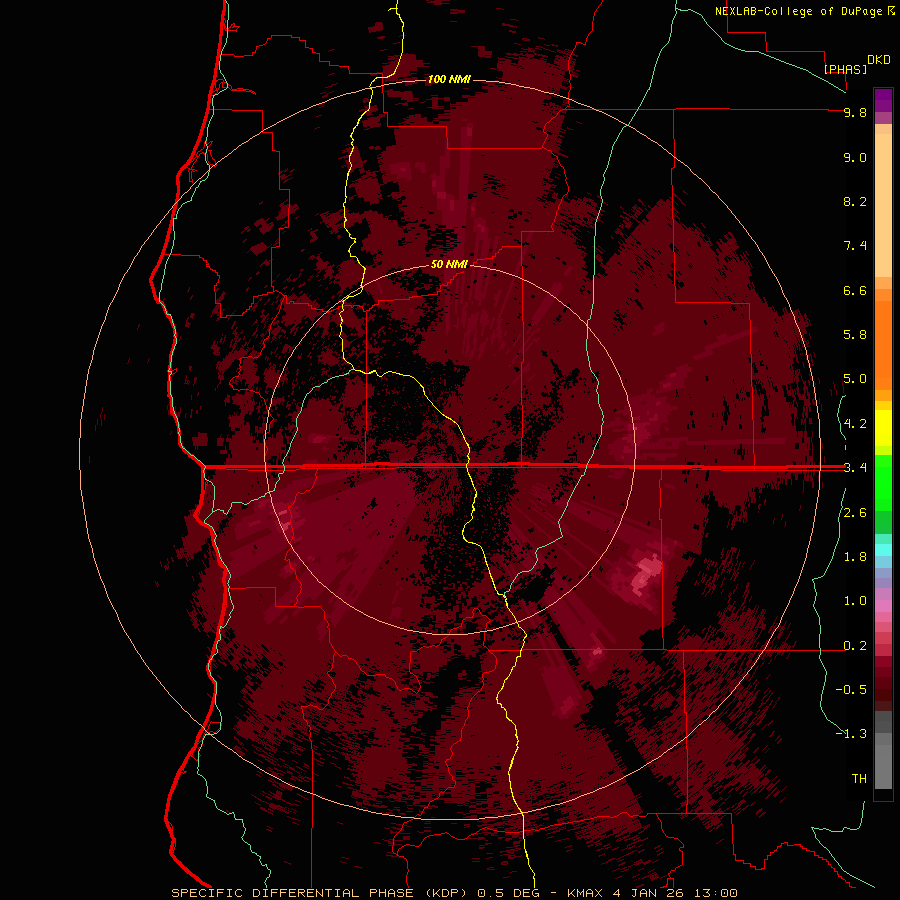
Task: Click the 9.8 scale value
Action: 855,112
